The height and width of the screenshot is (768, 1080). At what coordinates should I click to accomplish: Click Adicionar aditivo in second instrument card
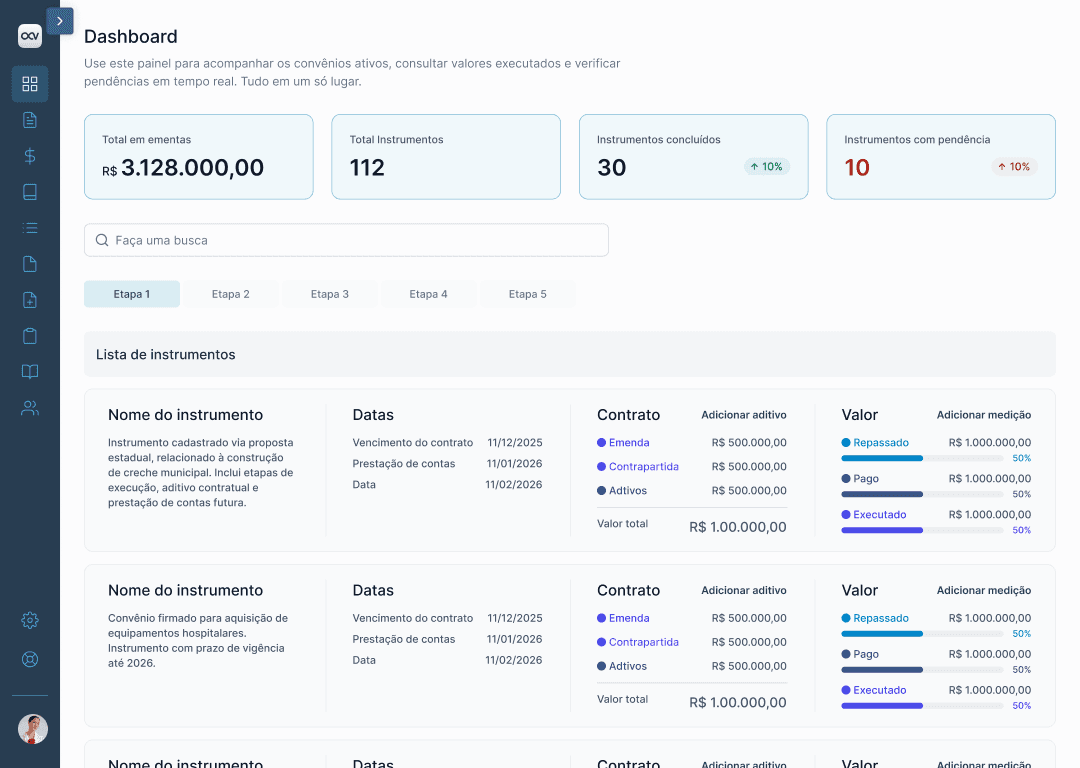(x=744, y=590)
